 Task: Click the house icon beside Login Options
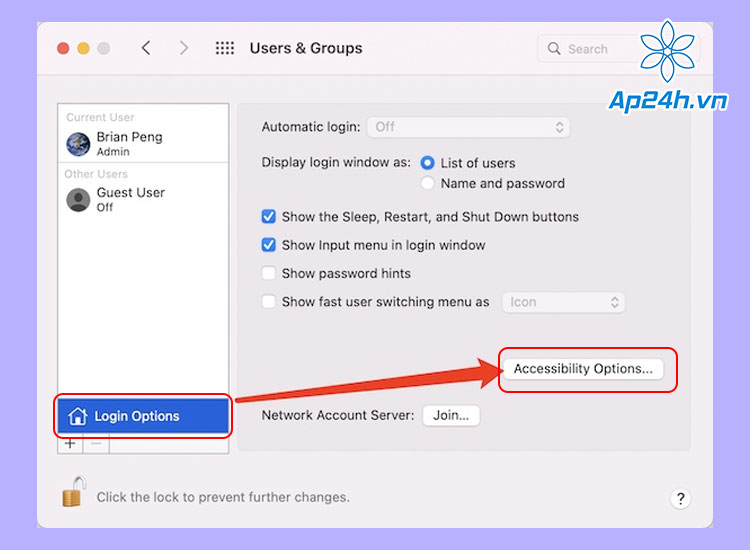[77, 416]
